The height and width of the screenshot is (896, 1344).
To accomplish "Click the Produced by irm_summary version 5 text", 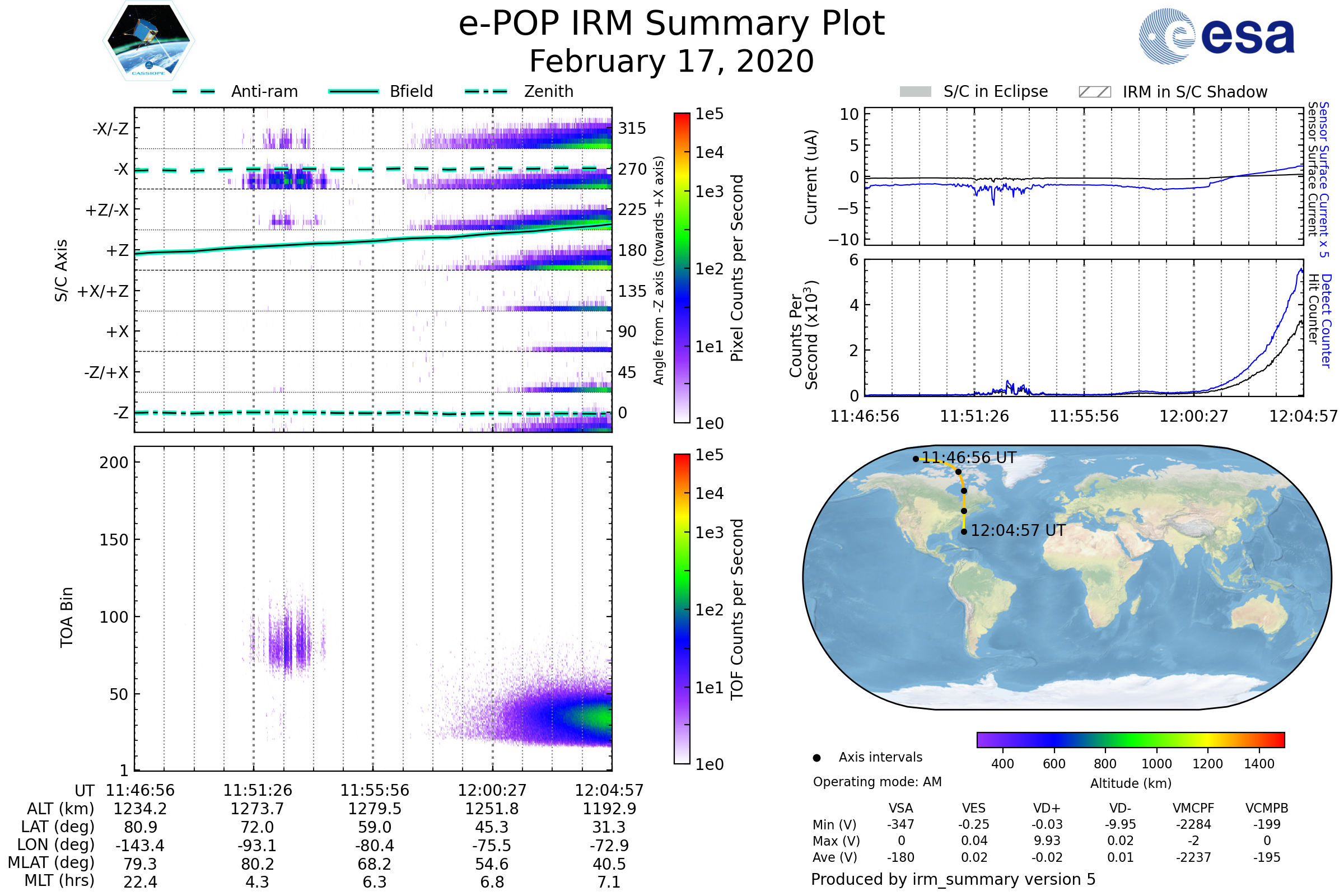I will [953, 879].
